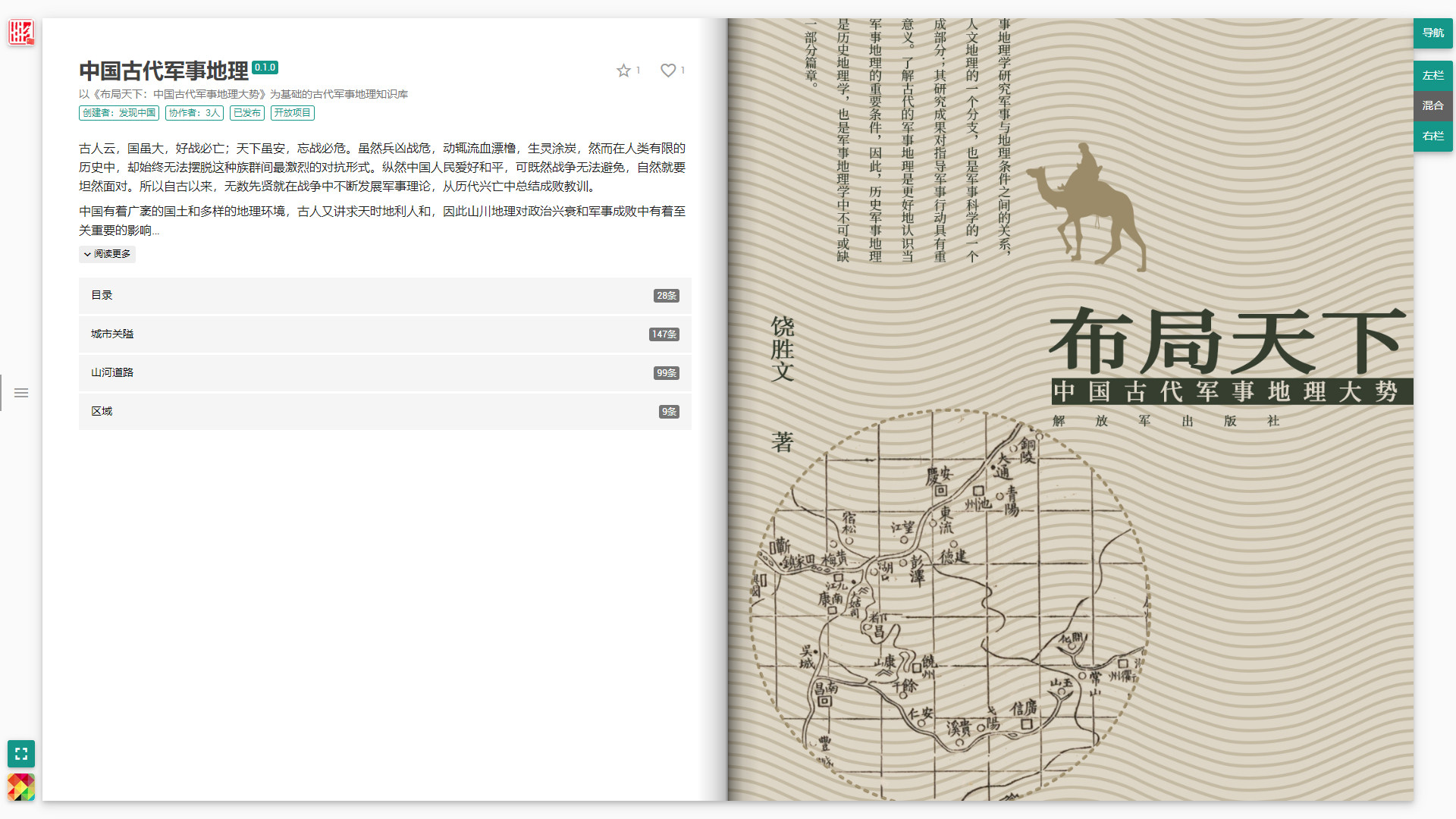Open the 导航 navigation button
The image size is (1456, 819).
1432,33
